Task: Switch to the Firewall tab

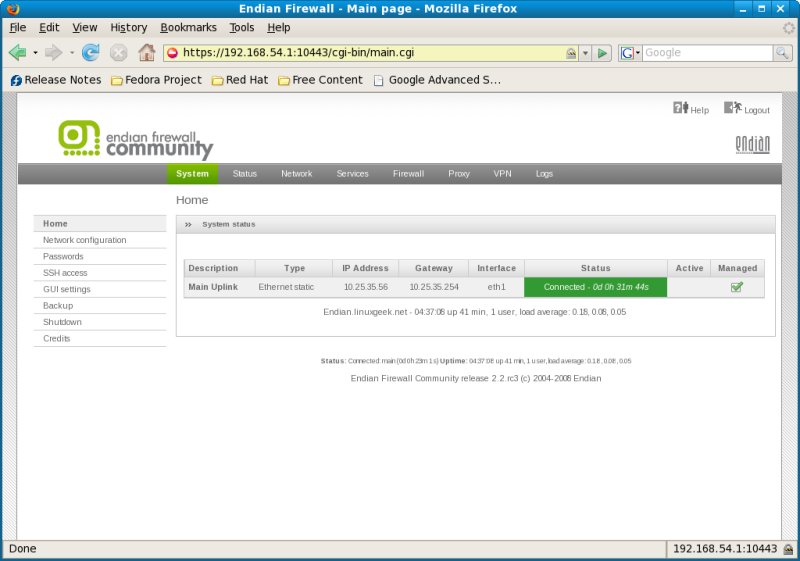Action: [408, 174]
